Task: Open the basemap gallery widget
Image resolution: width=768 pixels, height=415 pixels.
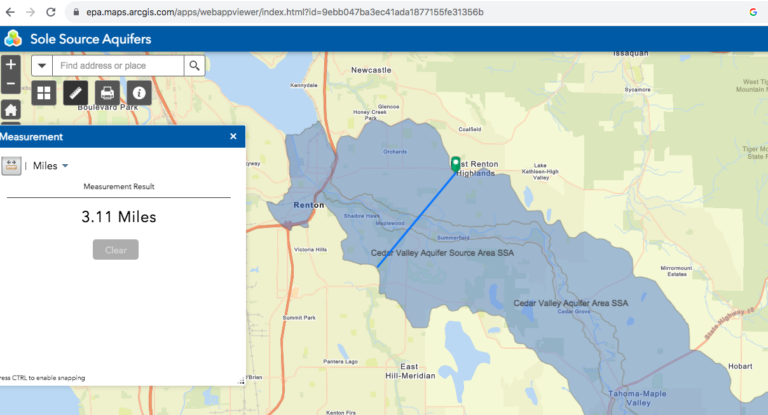Action: click(x=44, y=93)
